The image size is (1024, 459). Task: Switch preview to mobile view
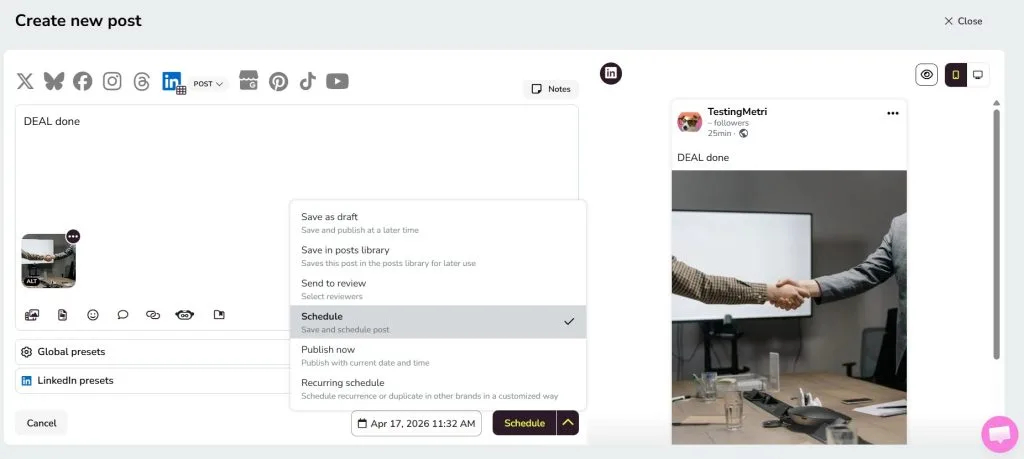coord(955,74)
